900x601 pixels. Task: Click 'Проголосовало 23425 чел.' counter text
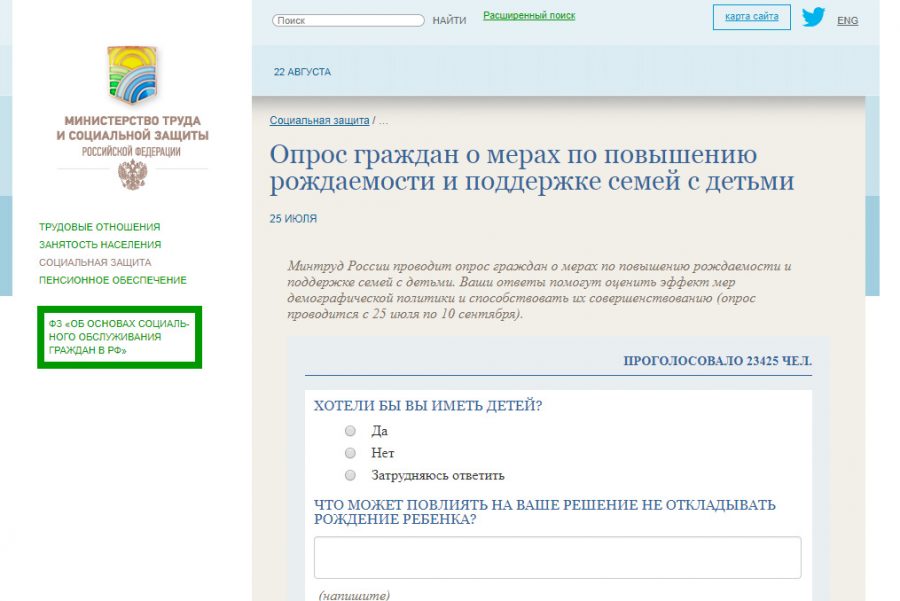point(717,361)
